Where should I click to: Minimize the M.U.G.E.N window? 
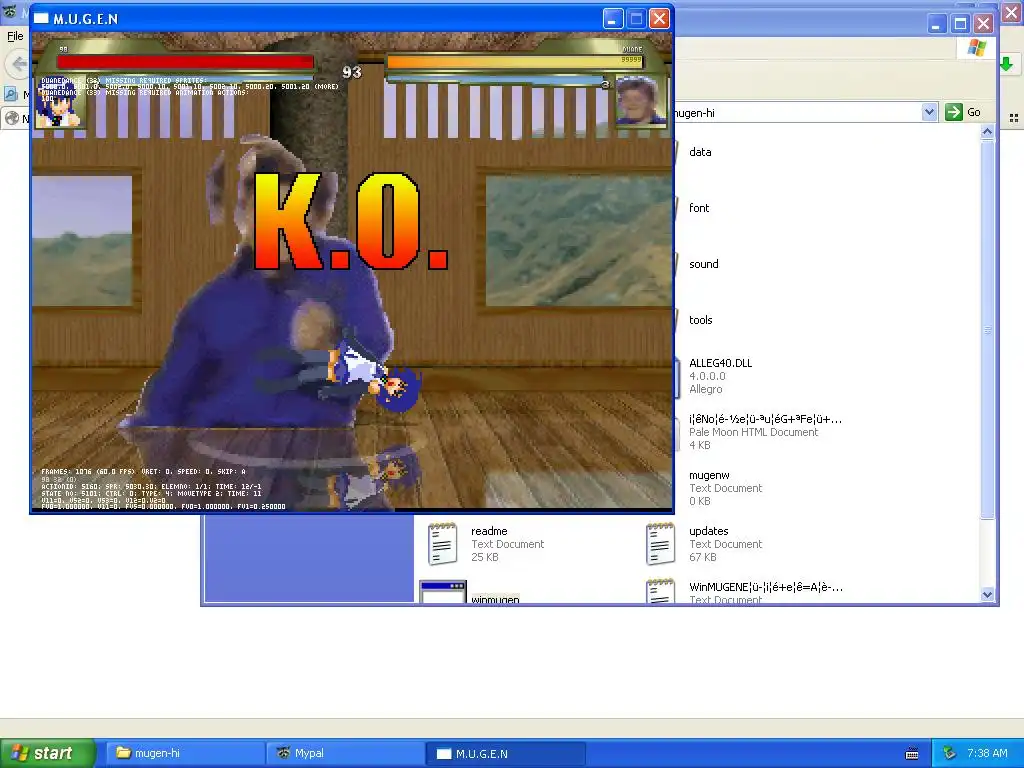pos(612,19)
